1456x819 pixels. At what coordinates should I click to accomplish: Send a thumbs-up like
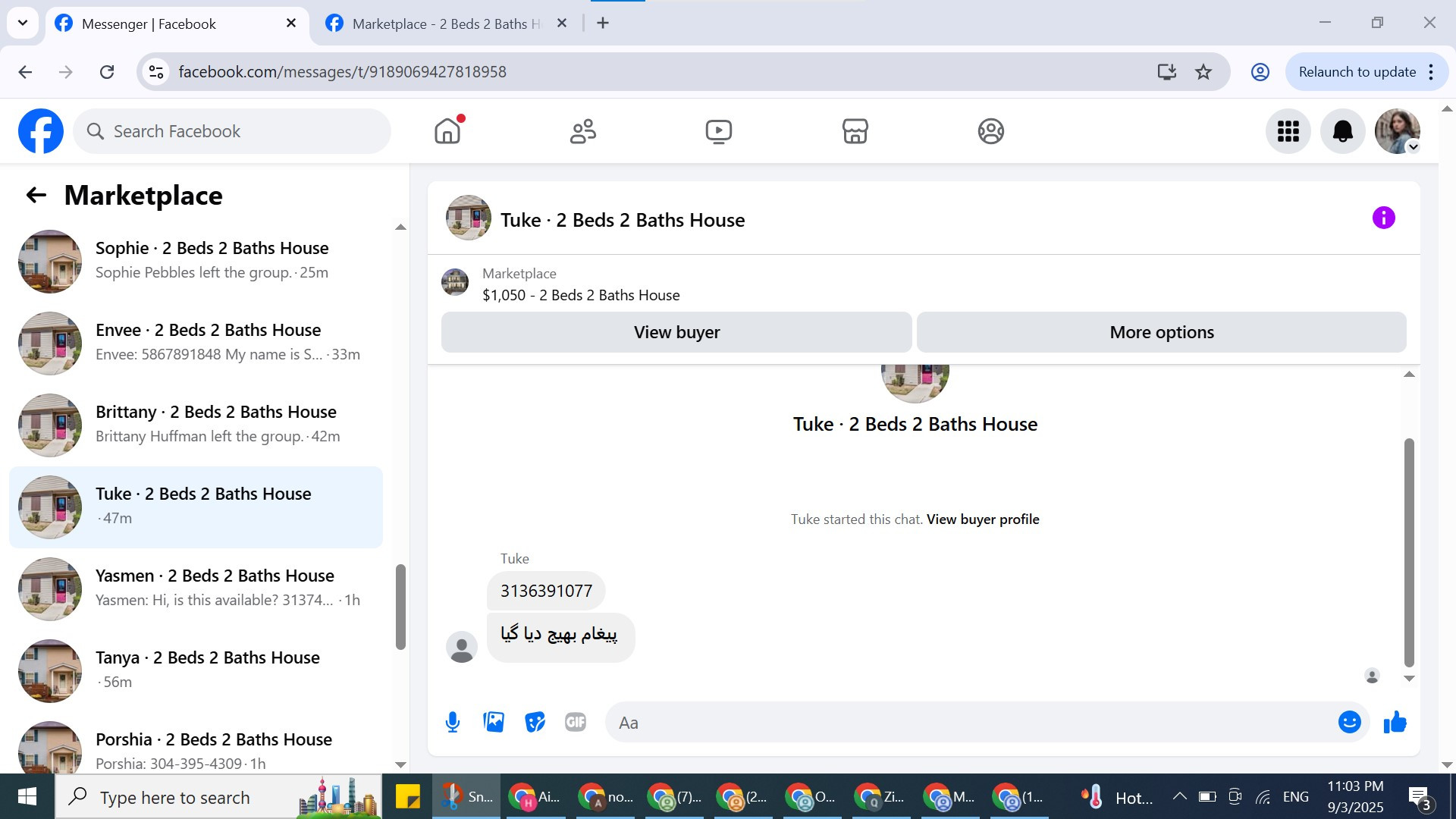(x=1395, y=723)
